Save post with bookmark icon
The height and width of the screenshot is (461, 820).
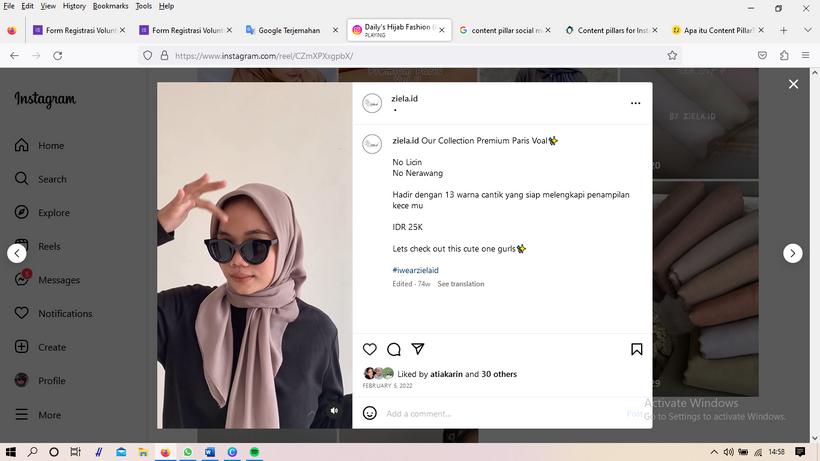pos(636,349)
